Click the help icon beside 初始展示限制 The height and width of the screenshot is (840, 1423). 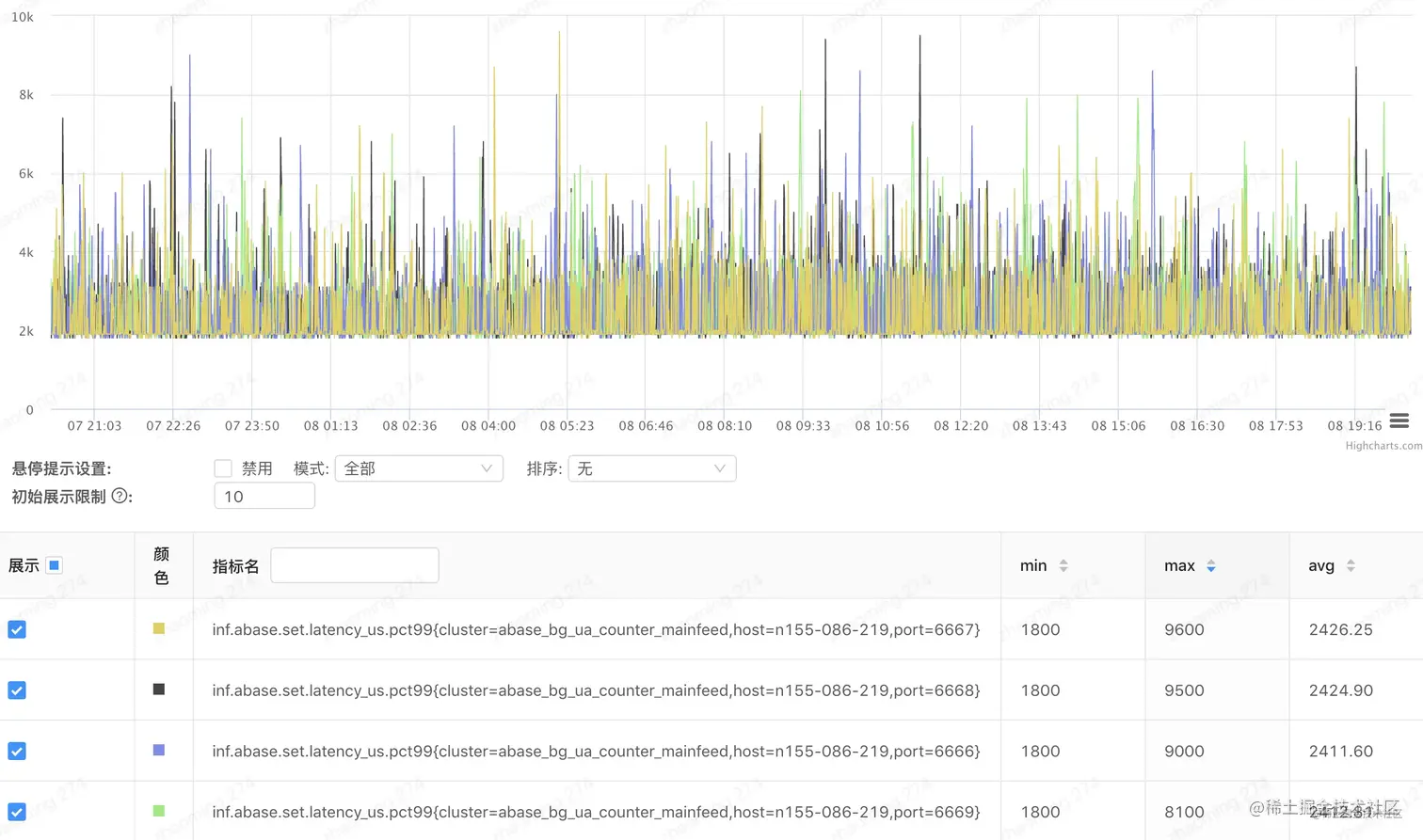120,496
